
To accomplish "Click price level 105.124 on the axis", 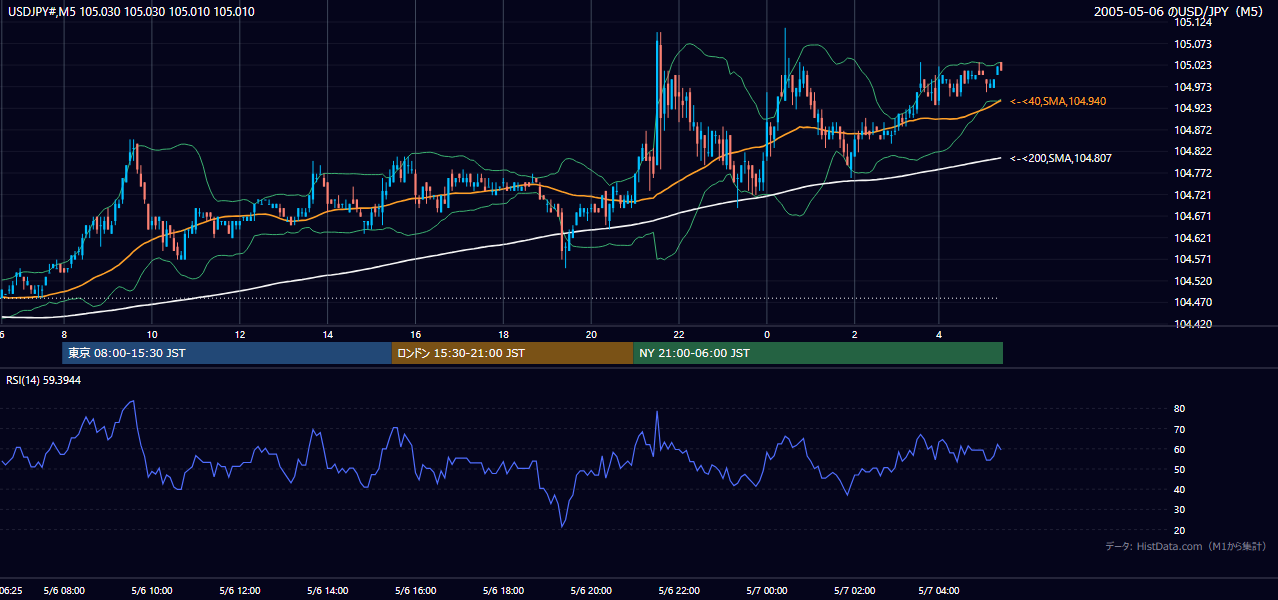I will [x=1193, y=22].
